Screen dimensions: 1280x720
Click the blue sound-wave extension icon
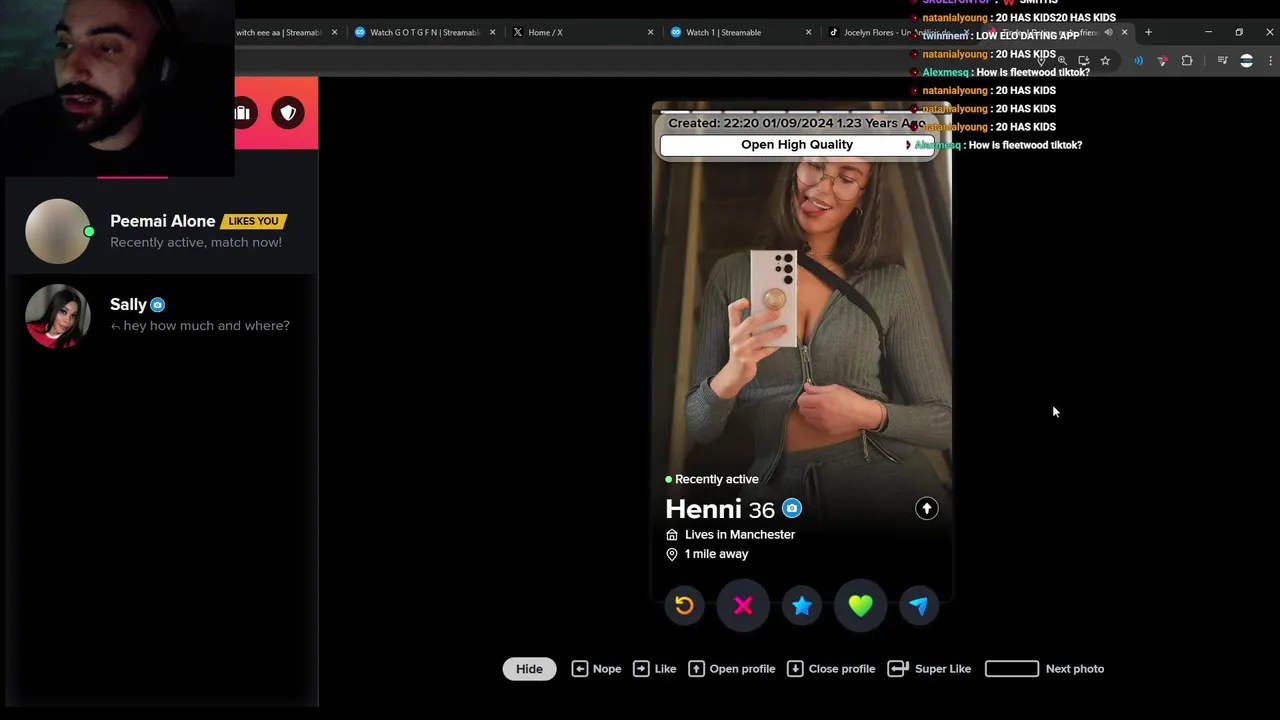pyautogui.click(x=1138, y=61)
